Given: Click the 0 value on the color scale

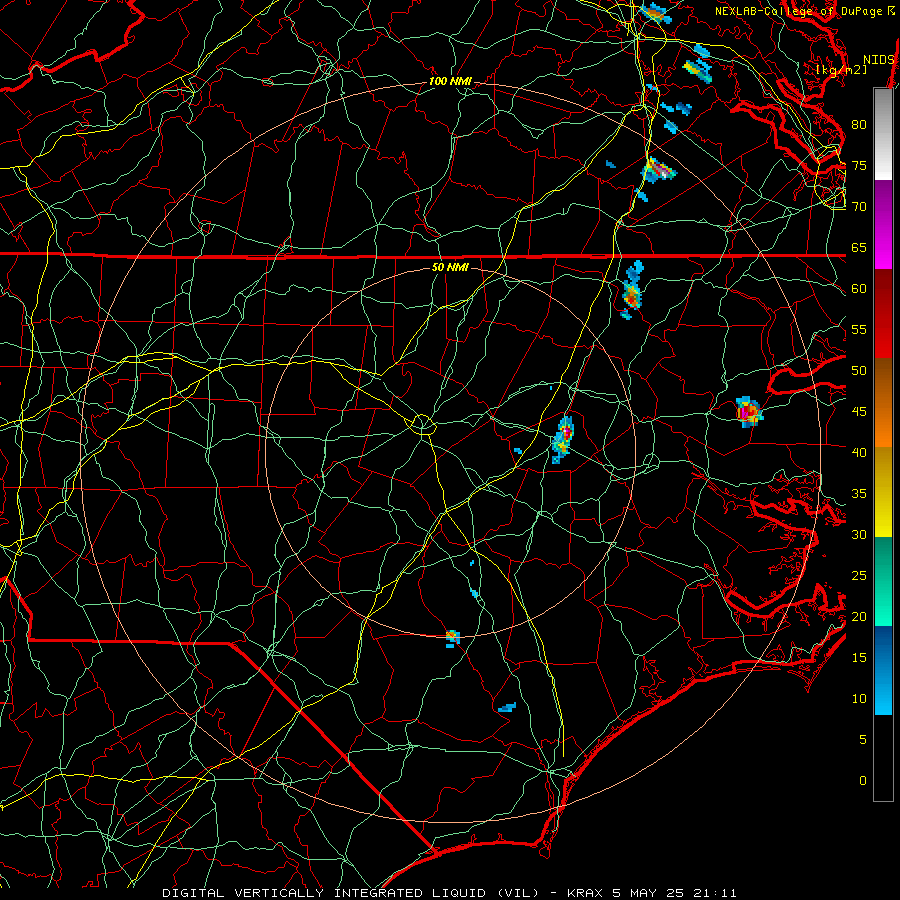Looking at the screenshot, I should pyautogui.click(x=863, y=781).
